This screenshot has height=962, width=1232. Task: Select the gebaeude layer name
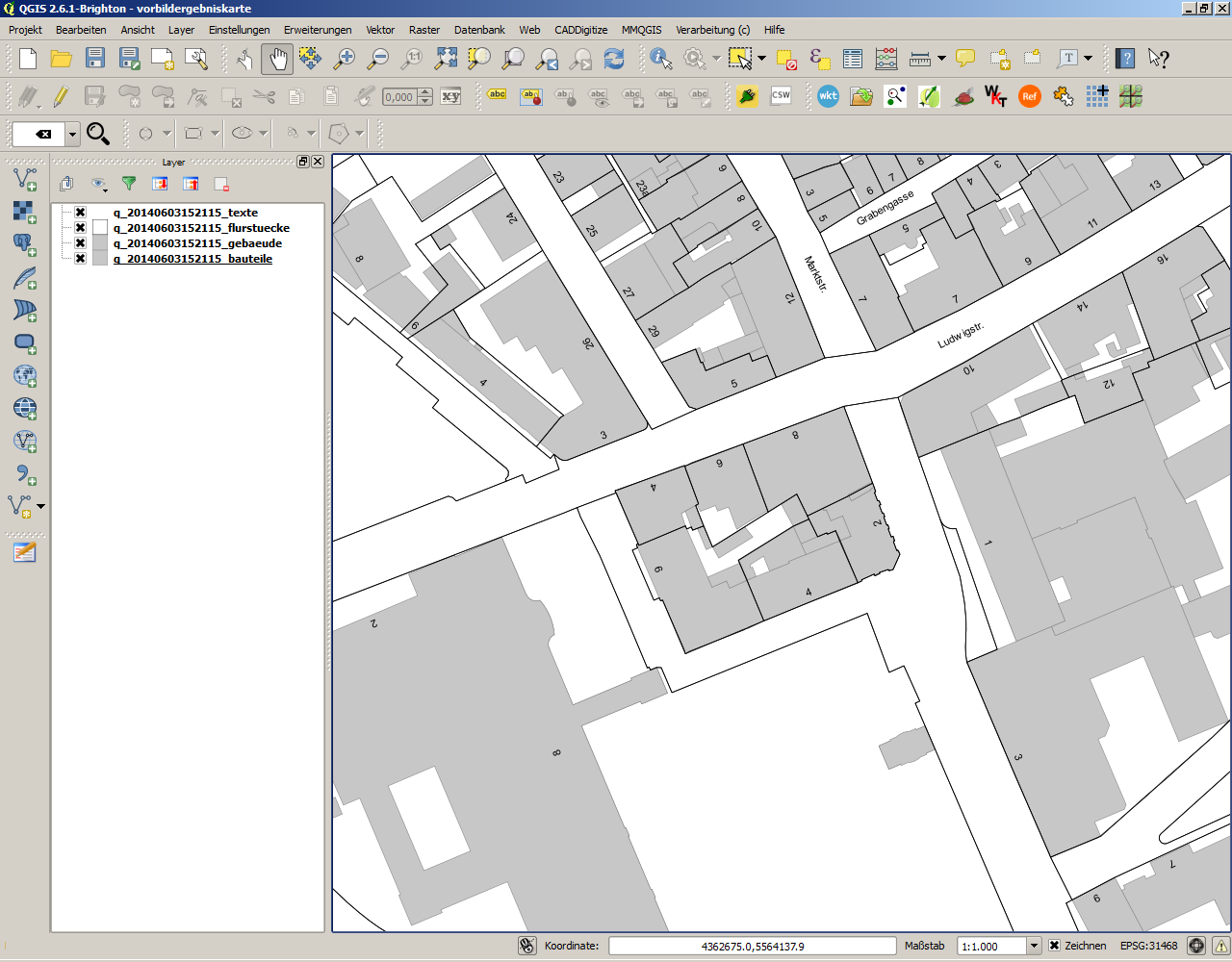[x=197, y=243]
